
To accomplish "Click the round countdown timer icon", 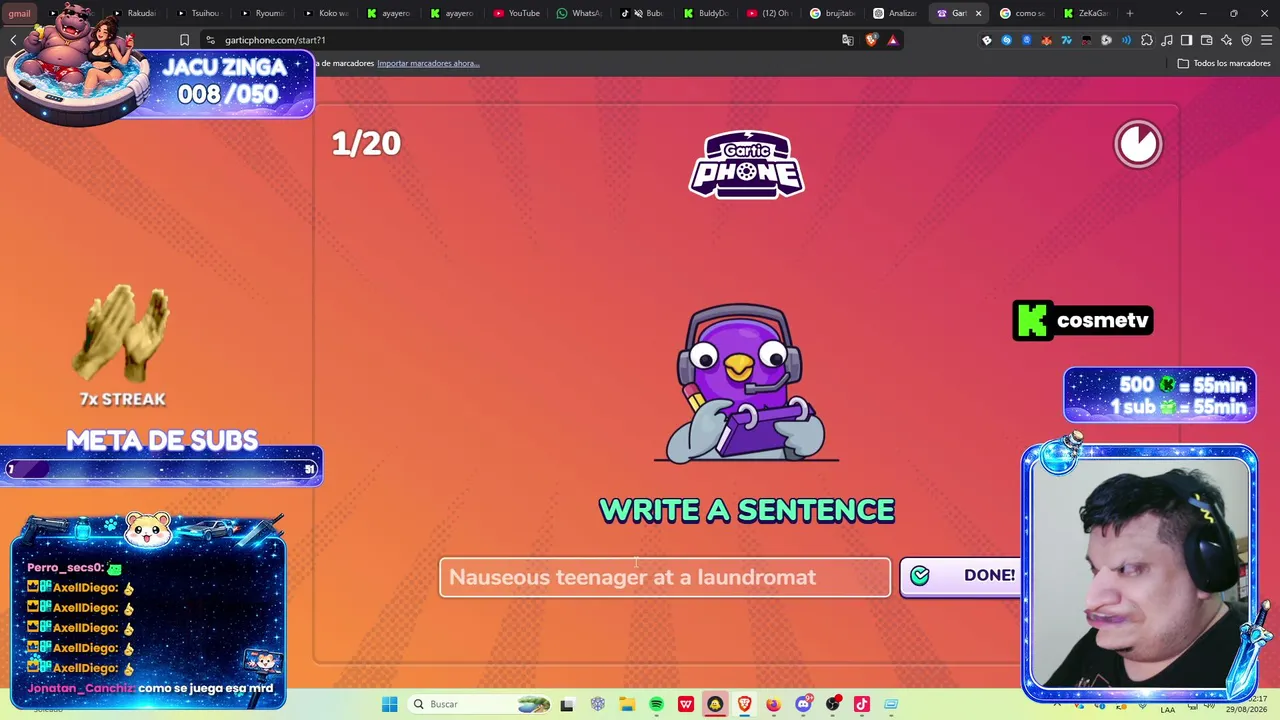I will click(x=1138, y=144).
